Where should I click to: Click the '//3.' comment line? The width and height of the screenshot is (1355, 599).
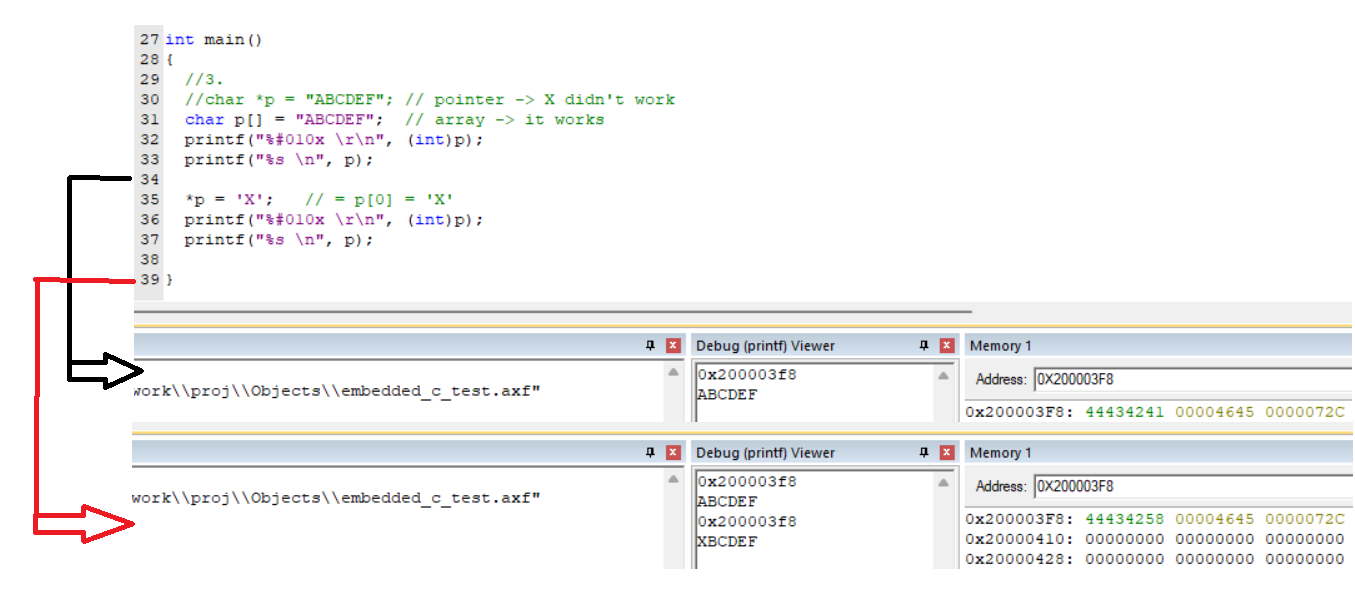[x=204, y=80]
